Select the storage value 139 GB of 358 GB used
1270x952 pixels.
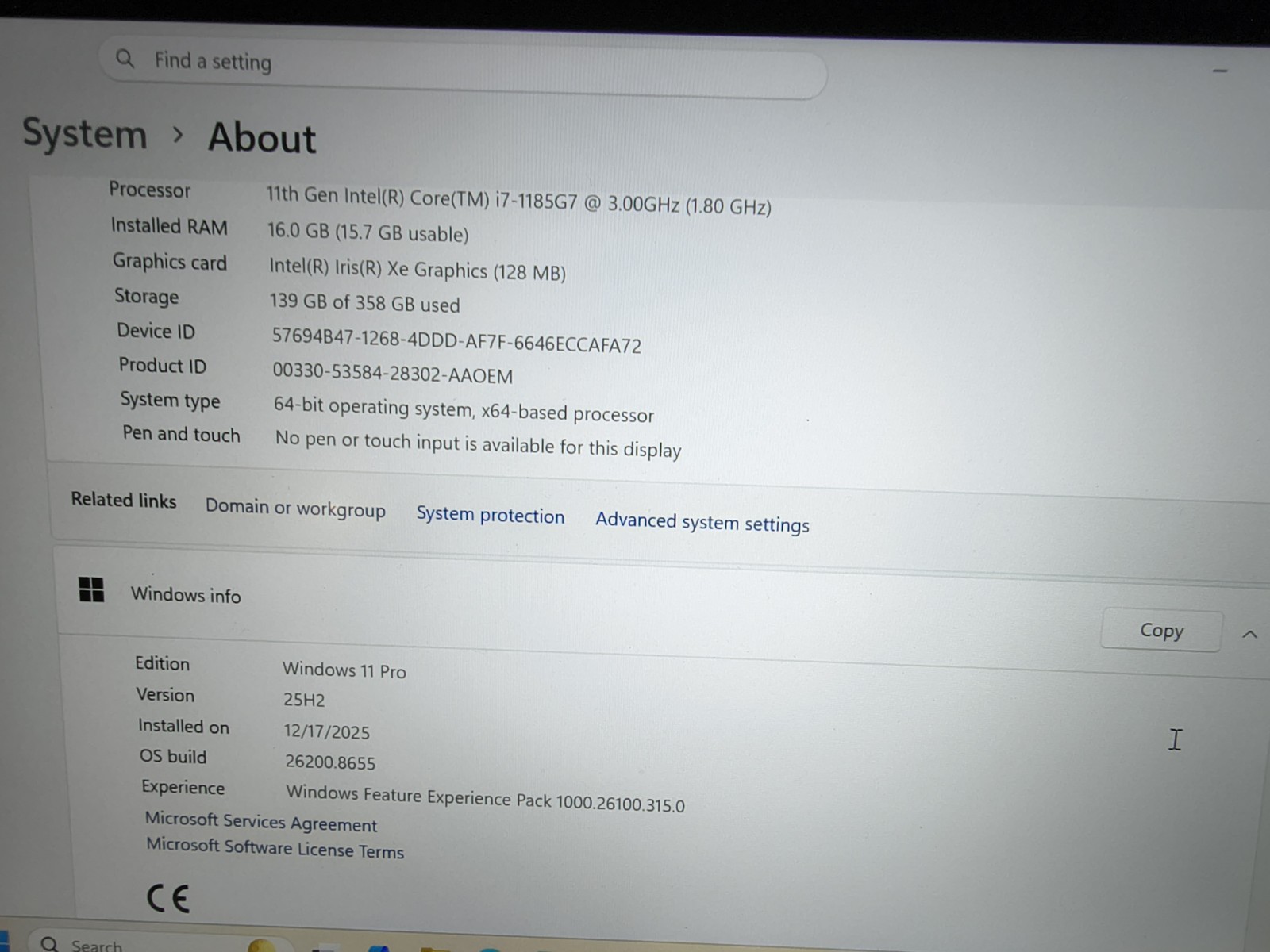pos(364,302)
